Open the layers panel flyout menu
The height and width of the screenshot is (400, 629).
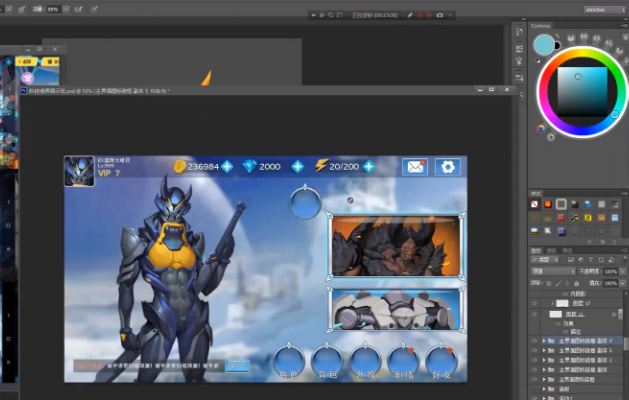pyautogui.click(x=624, y=250)
